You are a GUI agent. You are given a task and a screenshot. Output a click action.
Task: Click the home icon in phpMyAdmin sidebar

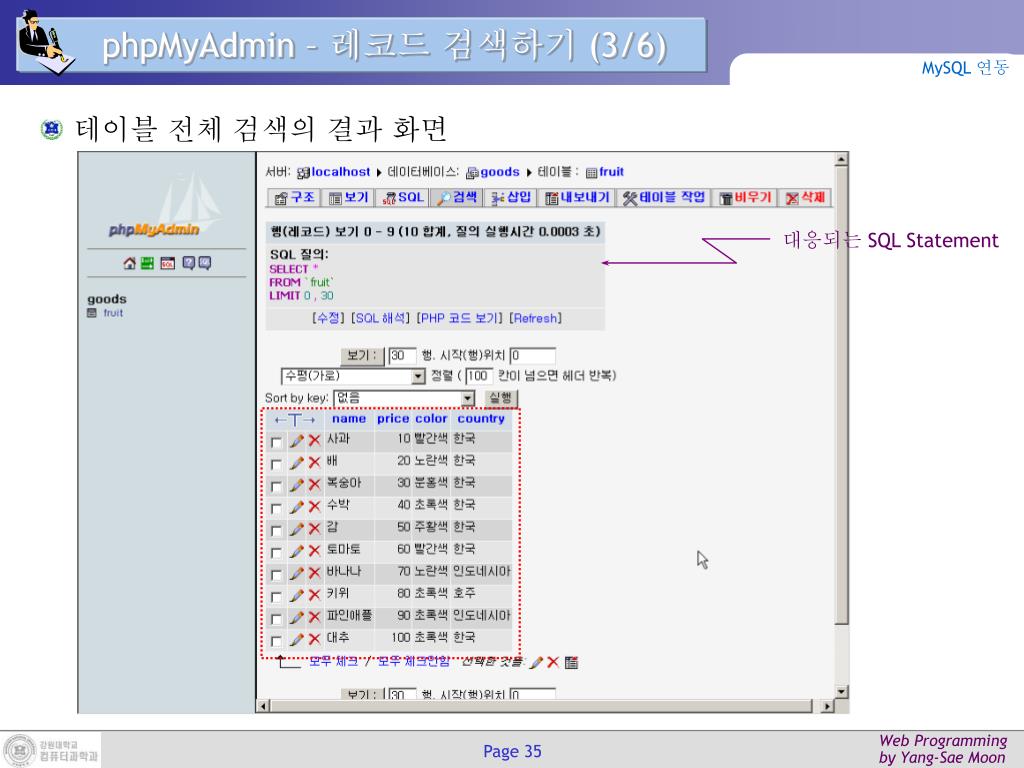pos(129,263)
